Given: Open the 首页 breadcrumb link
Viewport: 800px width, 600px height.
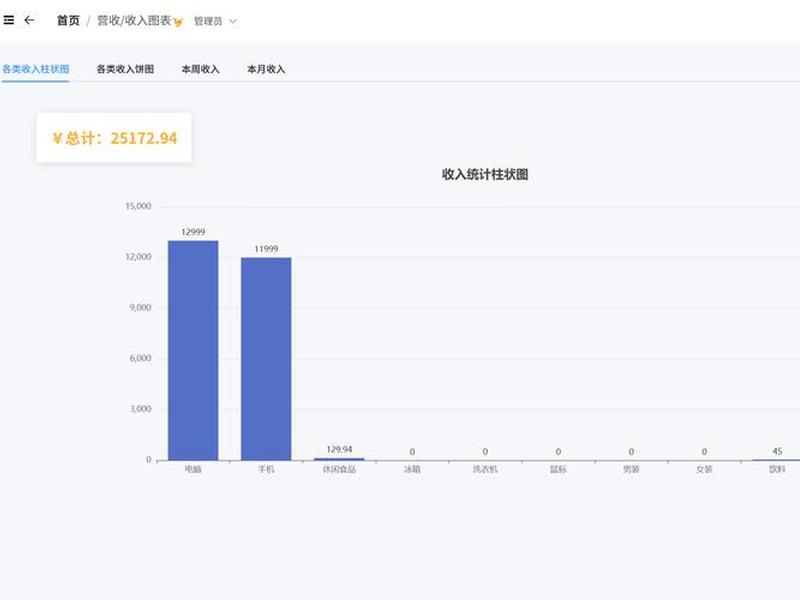Looking at the screenshot, I should point(68,21).
